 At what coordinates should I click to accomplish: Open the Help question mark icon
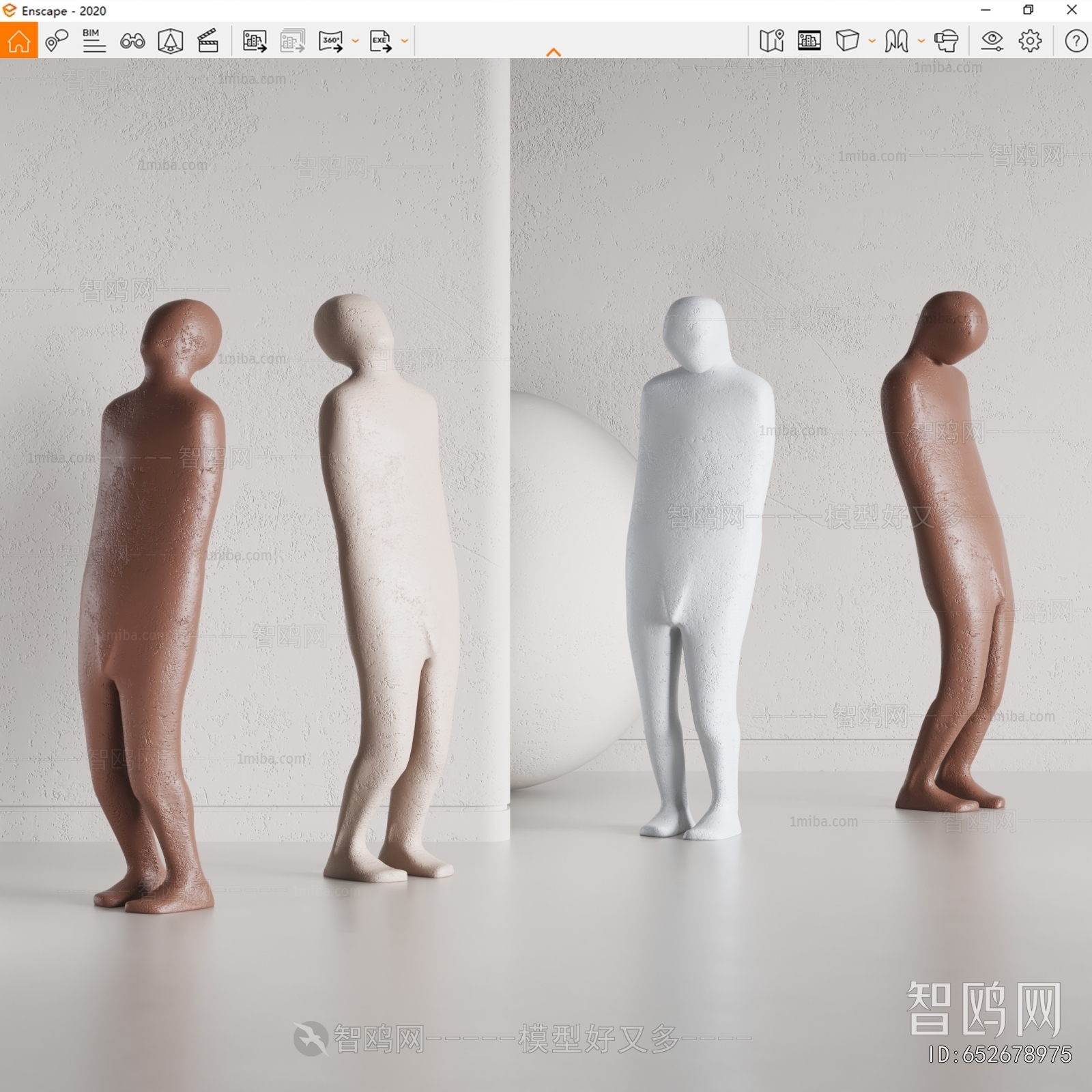pos(1076,41)
